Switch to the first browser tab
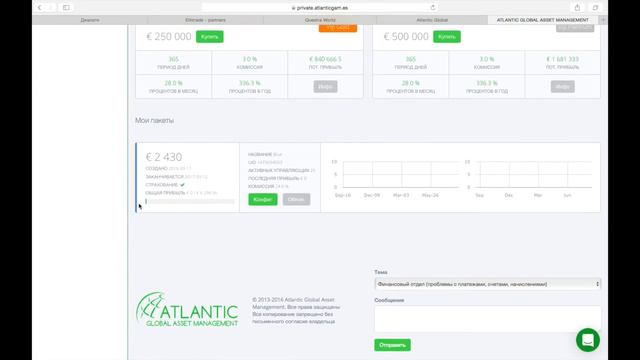Image resolution: width=640 pixels, height=360 pixels. point(90,20)
